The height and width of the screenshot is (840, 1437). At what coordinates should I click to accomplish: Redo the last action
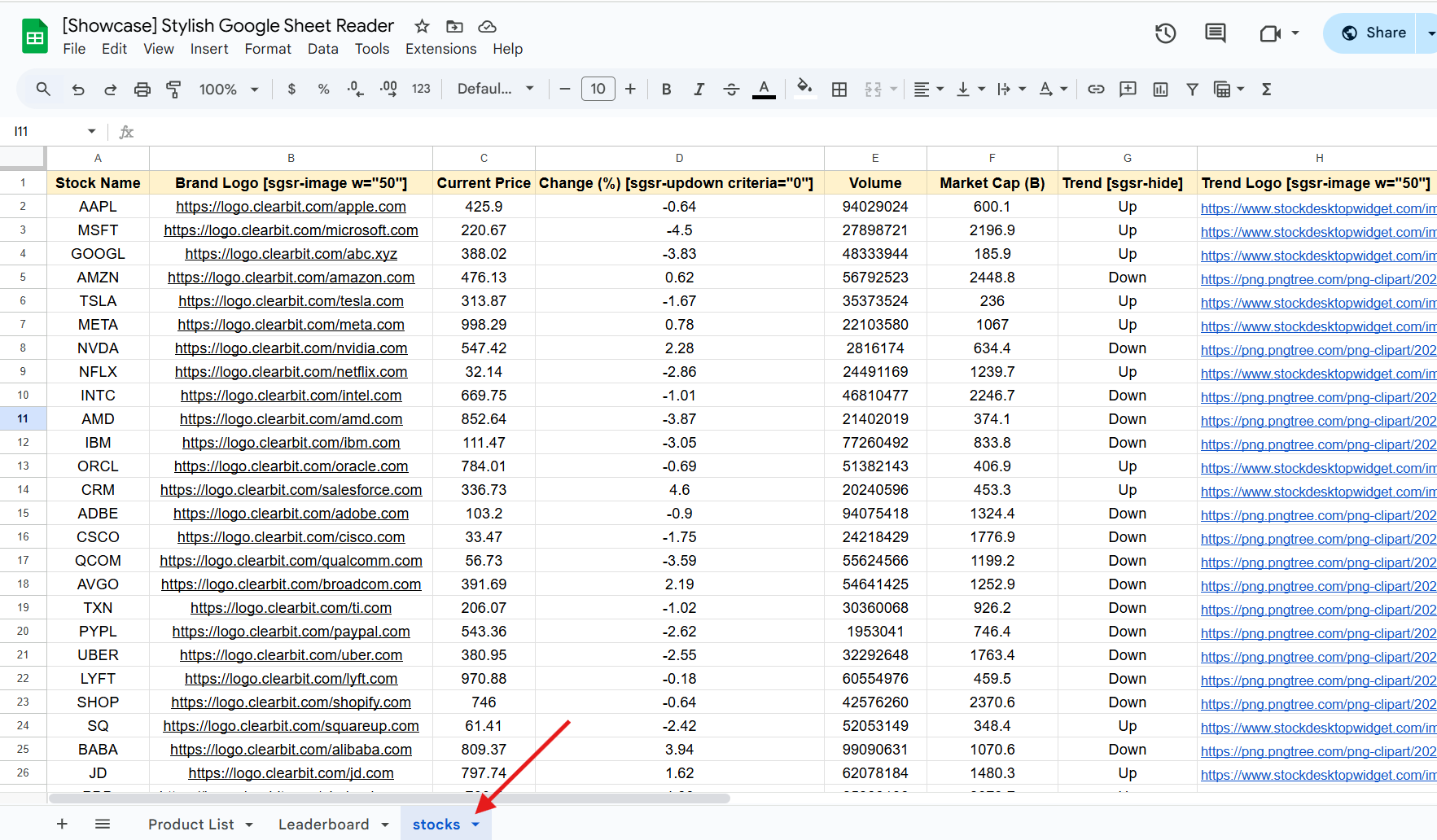(110, 89)
